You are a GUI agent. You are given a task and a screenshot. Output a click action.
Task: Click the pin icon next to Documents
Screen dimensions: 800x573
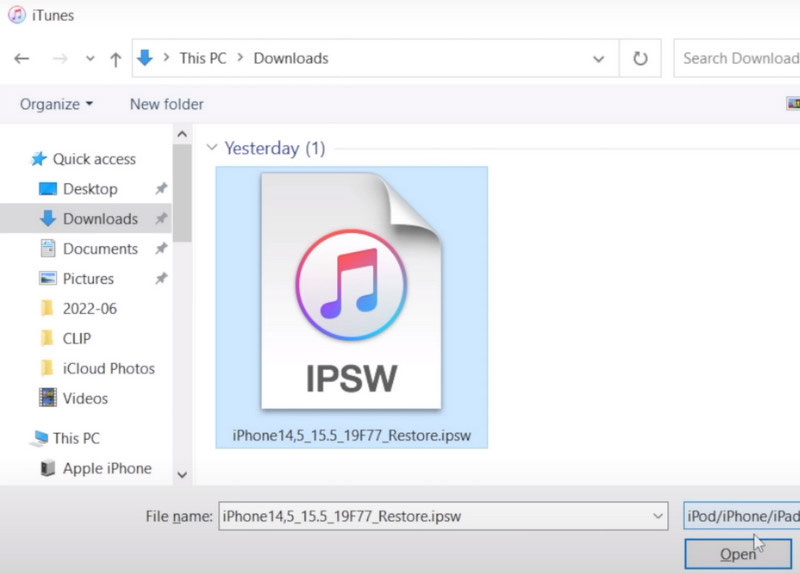click(x=161, y=248)
